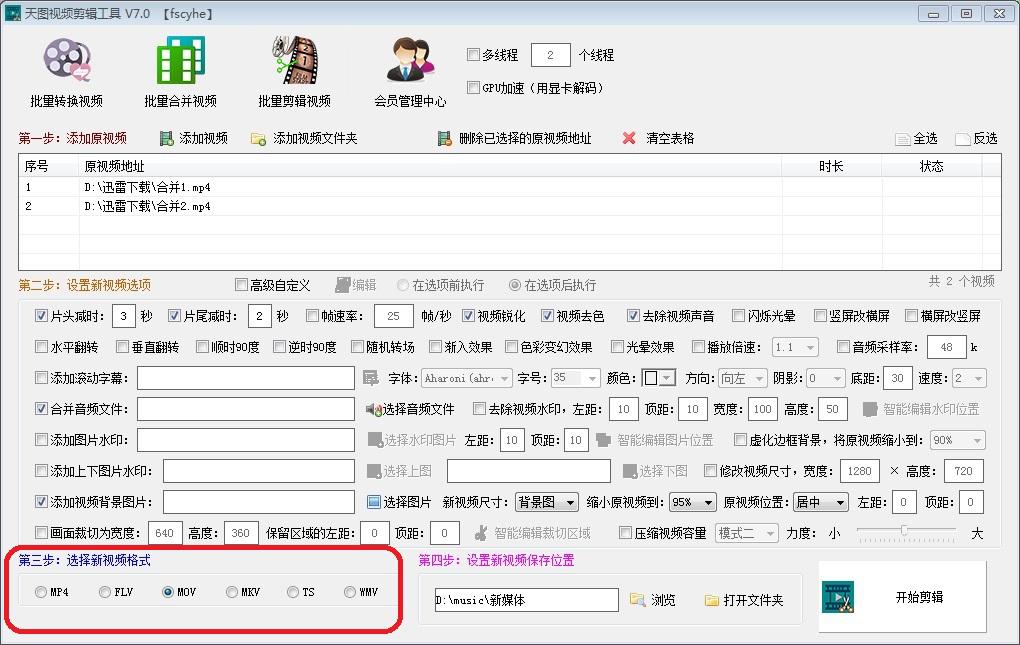The height and width of the screenshot is (645, 1020).
Task: Click the 选择音频文件 speaker icon
Action: (373, 409)
